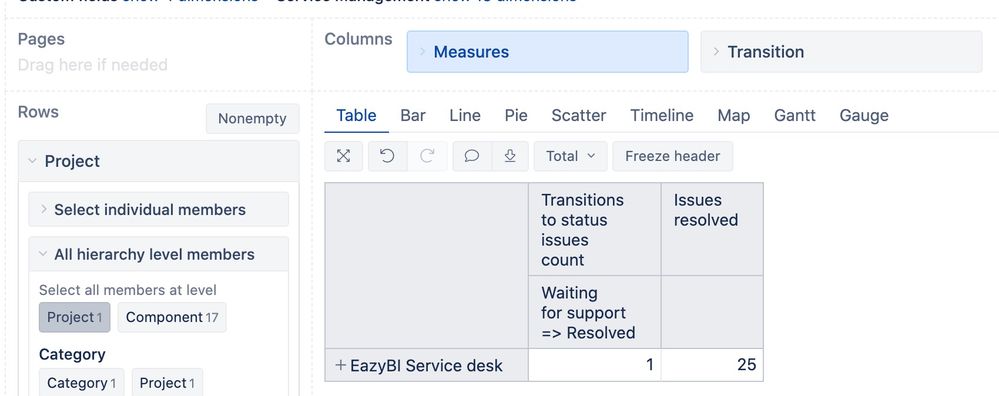Toggle the Nonempty rows option
Viewport: 999px width, 396px height.
(x=252, y=118)
